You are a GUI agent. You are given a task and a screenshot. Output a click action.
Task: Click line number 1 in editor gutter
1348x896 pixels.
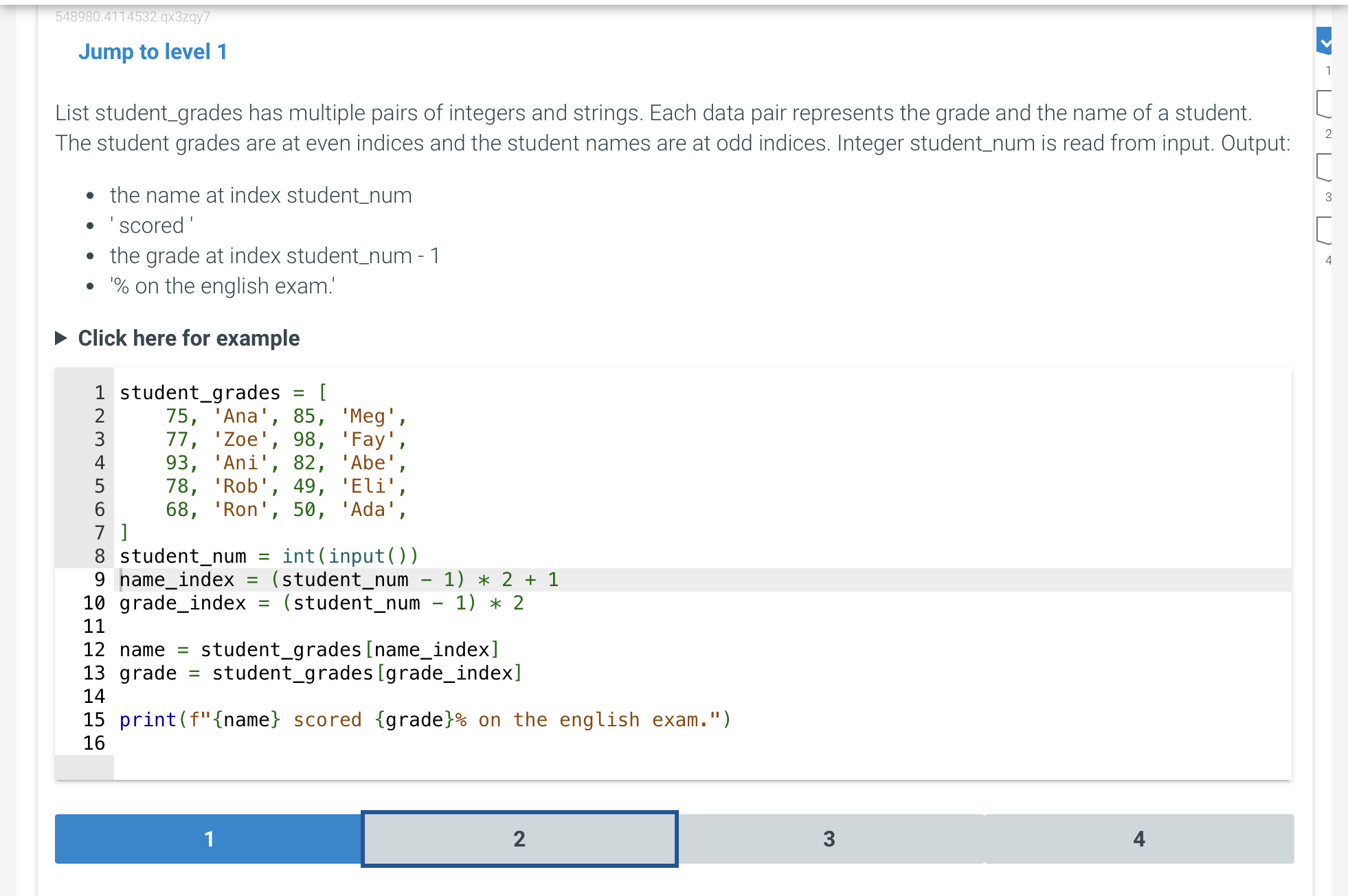pyautogui.click(x=100, y=393)
